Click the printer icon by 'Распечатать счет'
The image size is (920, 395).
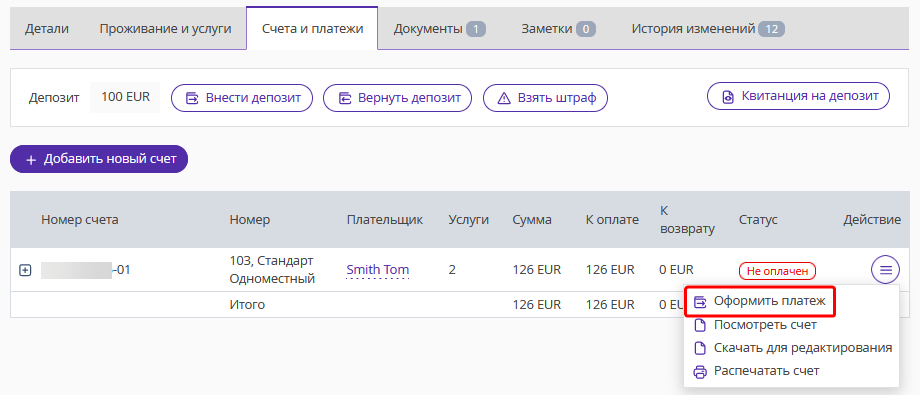(x=700, y=372)
